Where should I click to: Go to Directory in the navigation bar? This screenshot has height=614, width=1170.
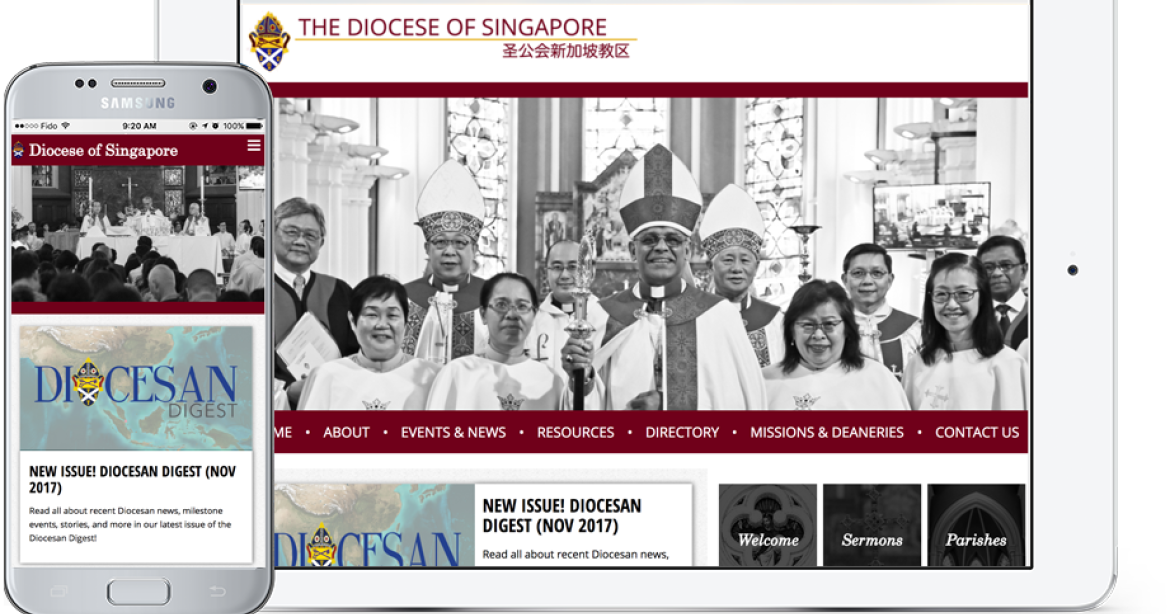pyautogui.click(x=682, y=432)
